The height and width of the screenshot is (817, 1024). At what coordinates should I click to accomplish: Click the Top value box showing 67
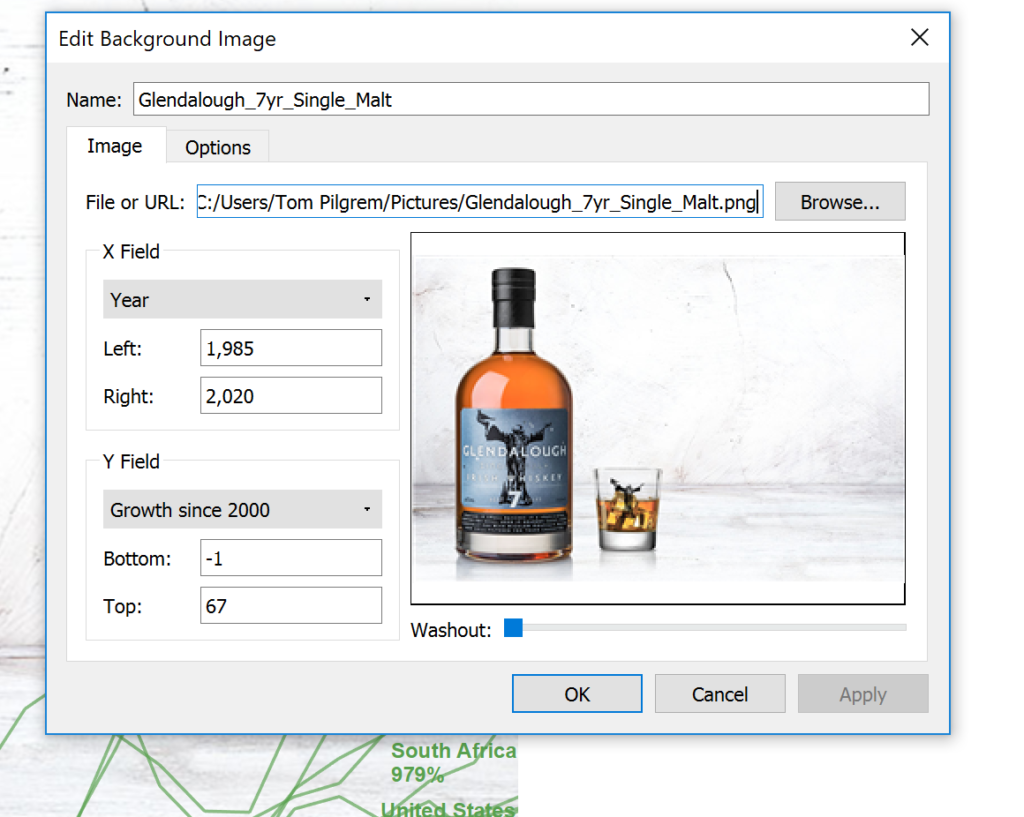290,605
